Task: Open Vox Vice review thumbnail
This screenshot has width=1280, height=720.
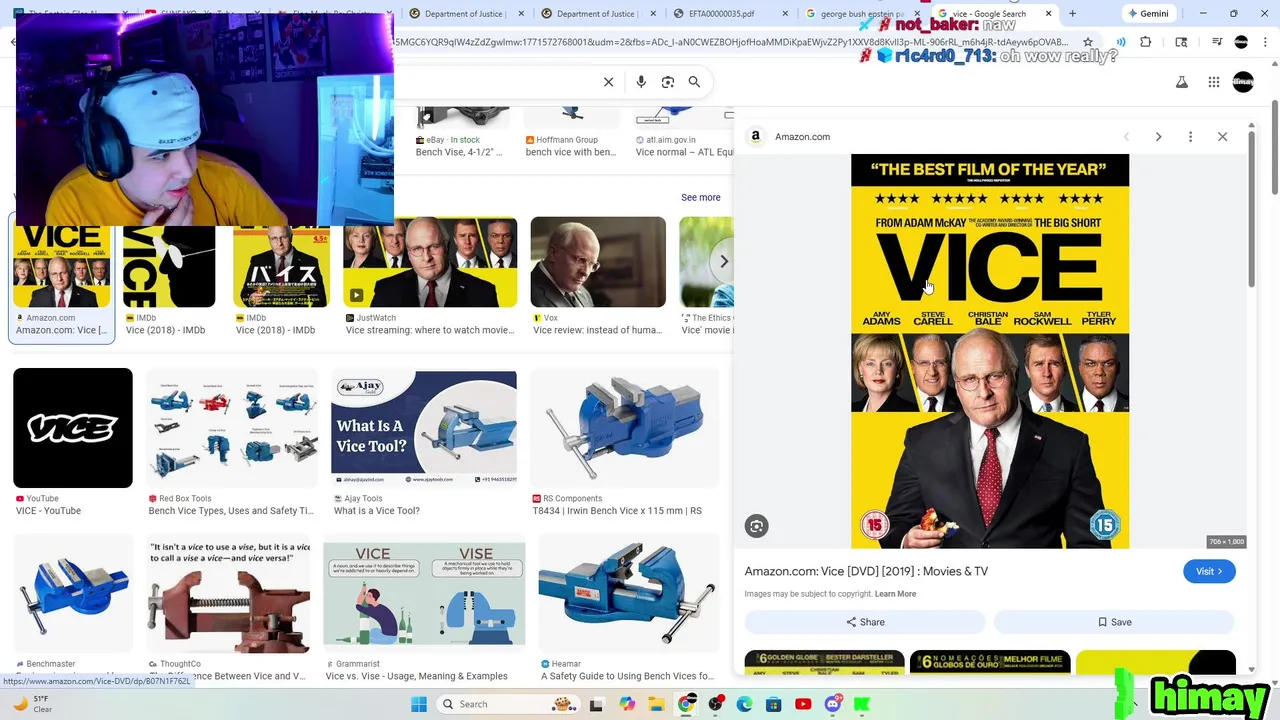Action: click(x=598, y=262)
